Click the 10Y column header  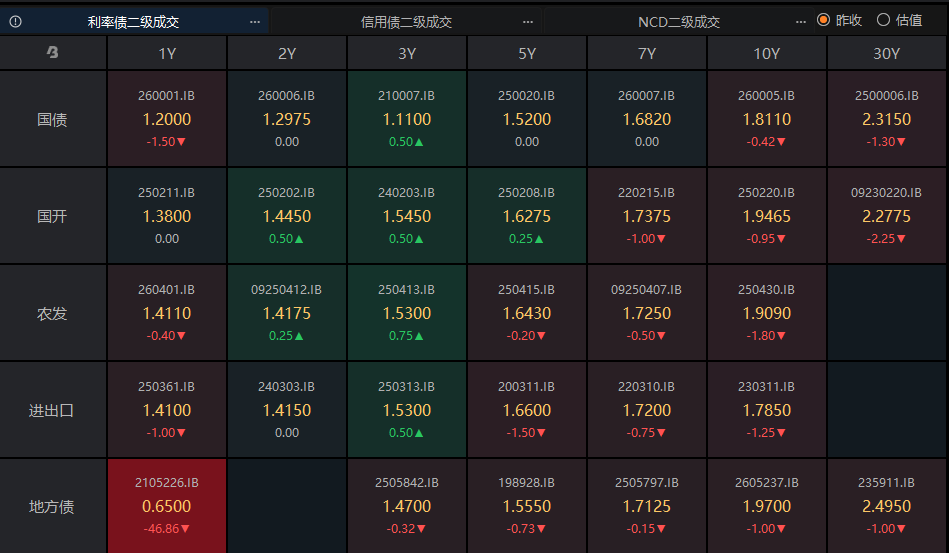coord(767,54)
